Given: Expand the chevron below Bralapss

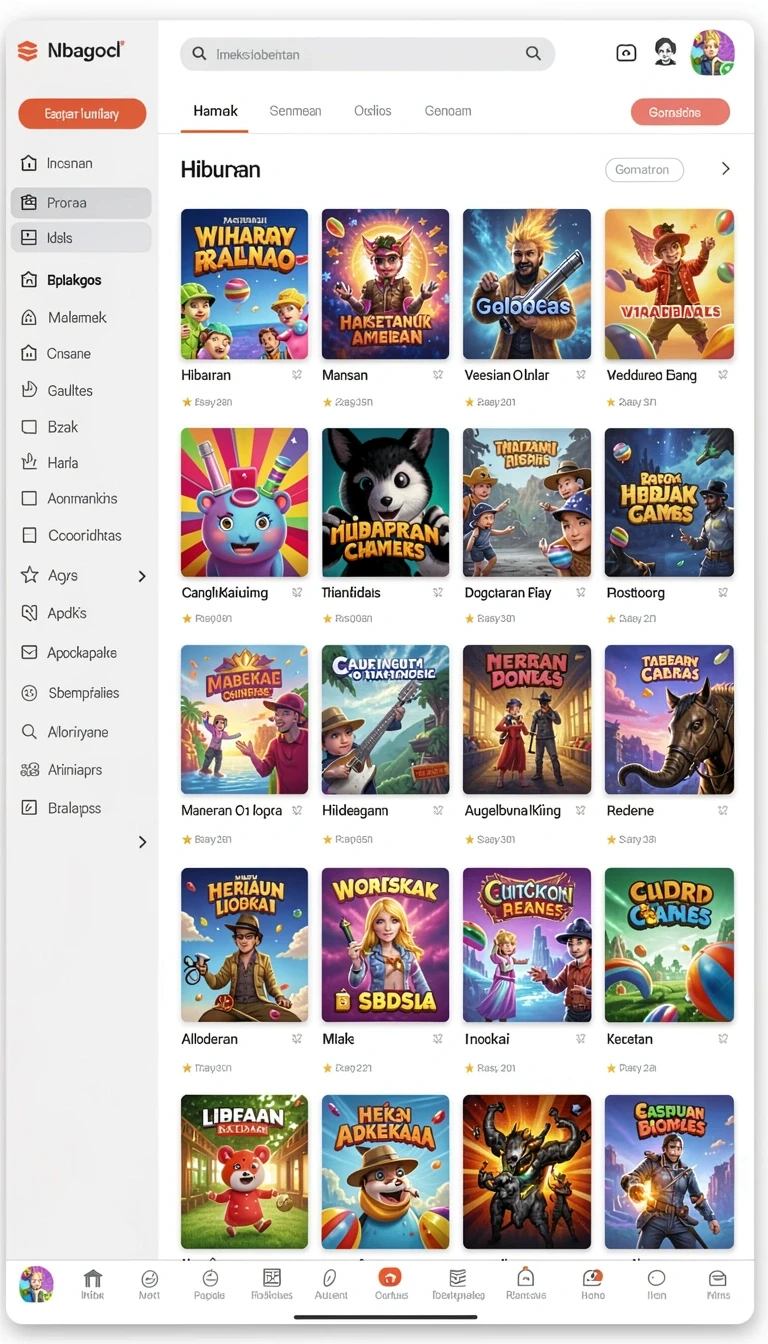Looking at the screenshot, I should [x=142, y=842].
